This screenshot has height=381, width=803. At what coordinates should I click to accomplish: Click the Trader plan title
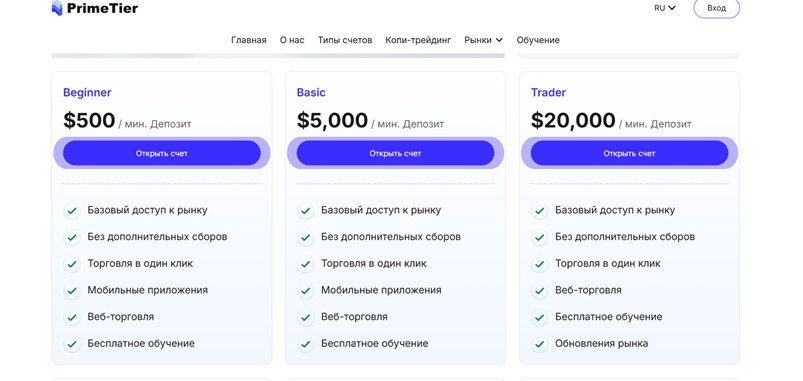point(548,93)
